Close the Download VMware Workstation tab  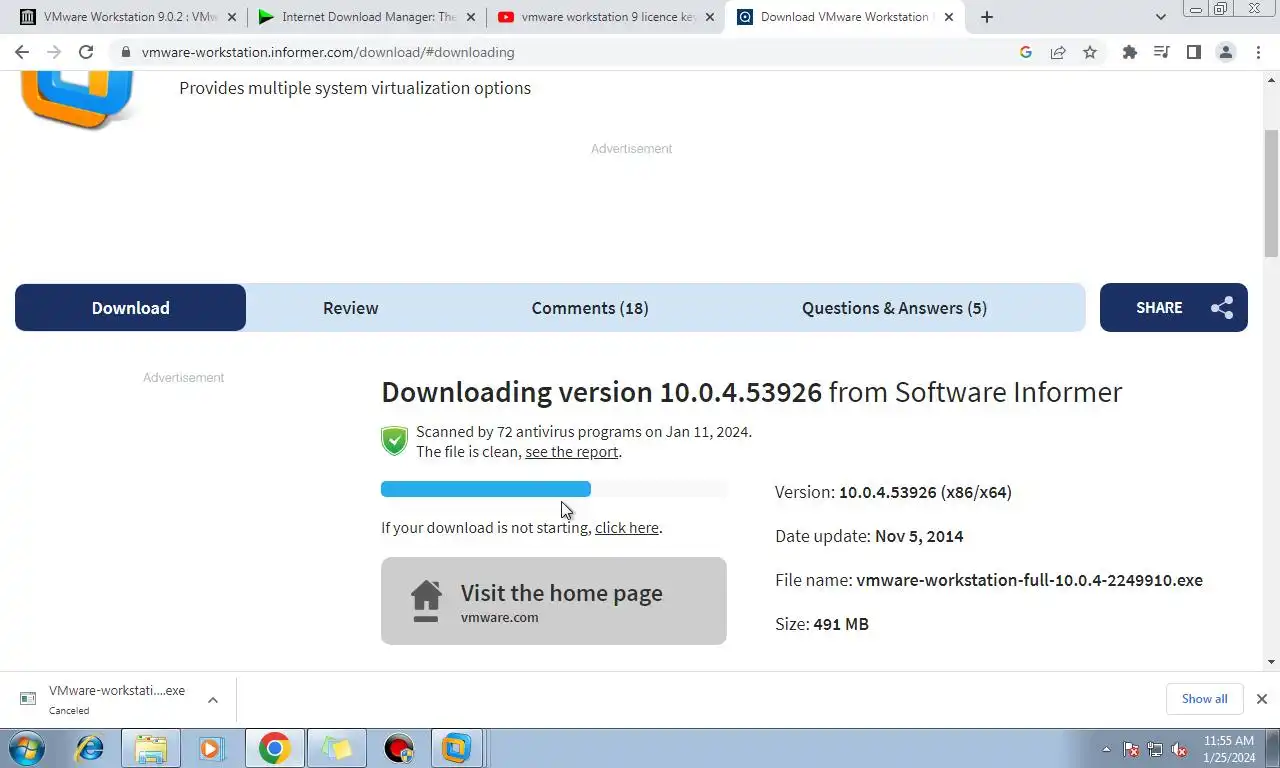[x=949, y=17]
